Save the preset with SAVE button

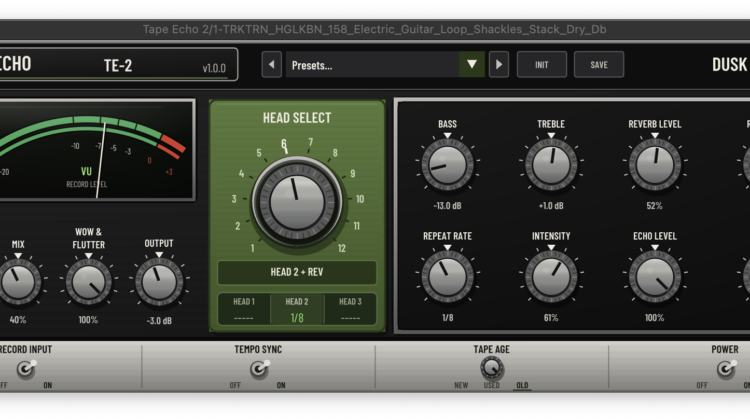pos(599,65)
